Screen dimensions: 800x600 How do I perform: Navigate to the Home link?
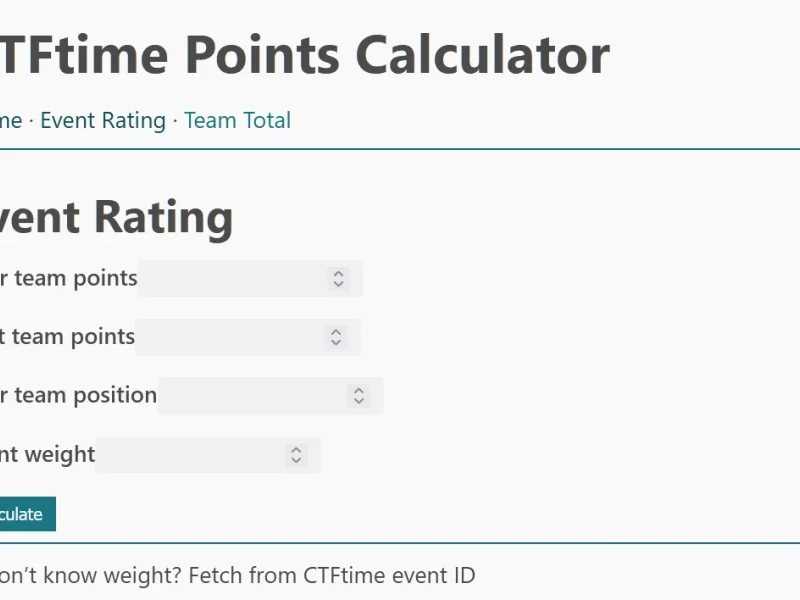coord(10,120)
